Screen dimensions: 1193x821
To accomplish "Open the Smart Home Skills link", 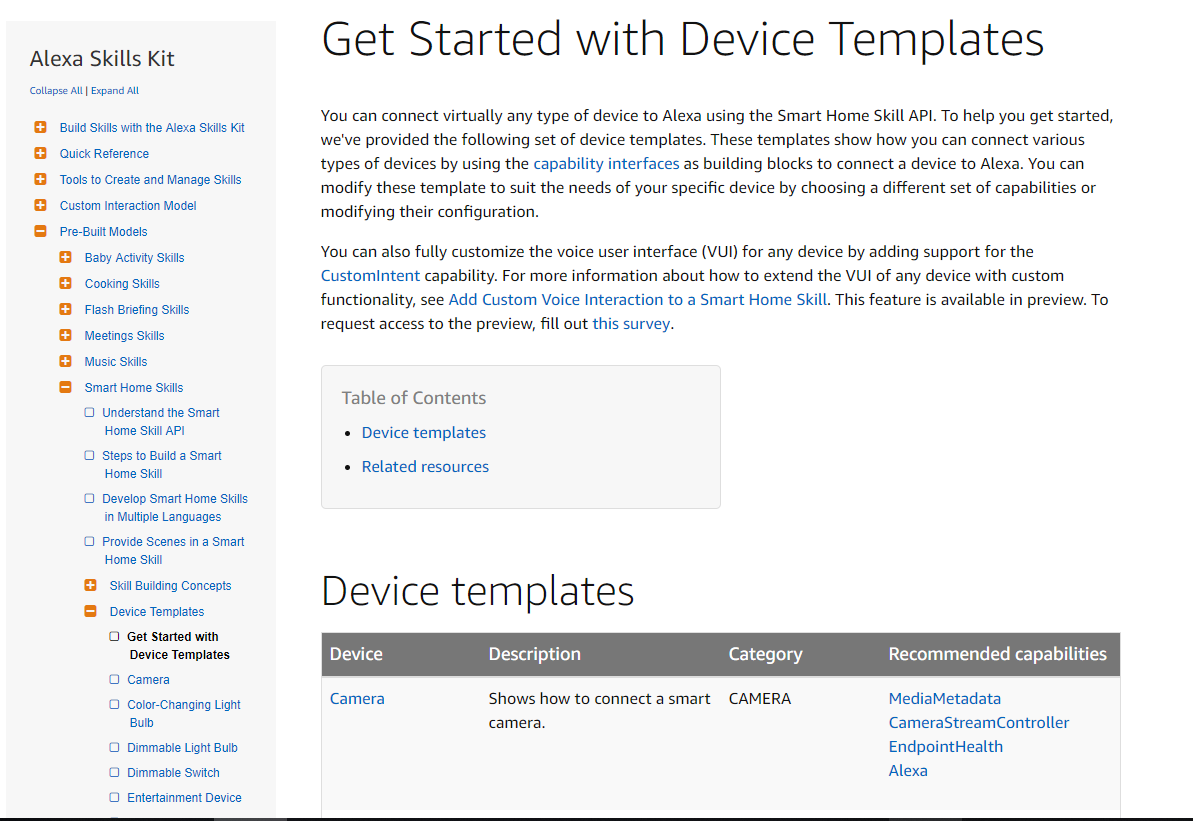I will pos(134,387).
